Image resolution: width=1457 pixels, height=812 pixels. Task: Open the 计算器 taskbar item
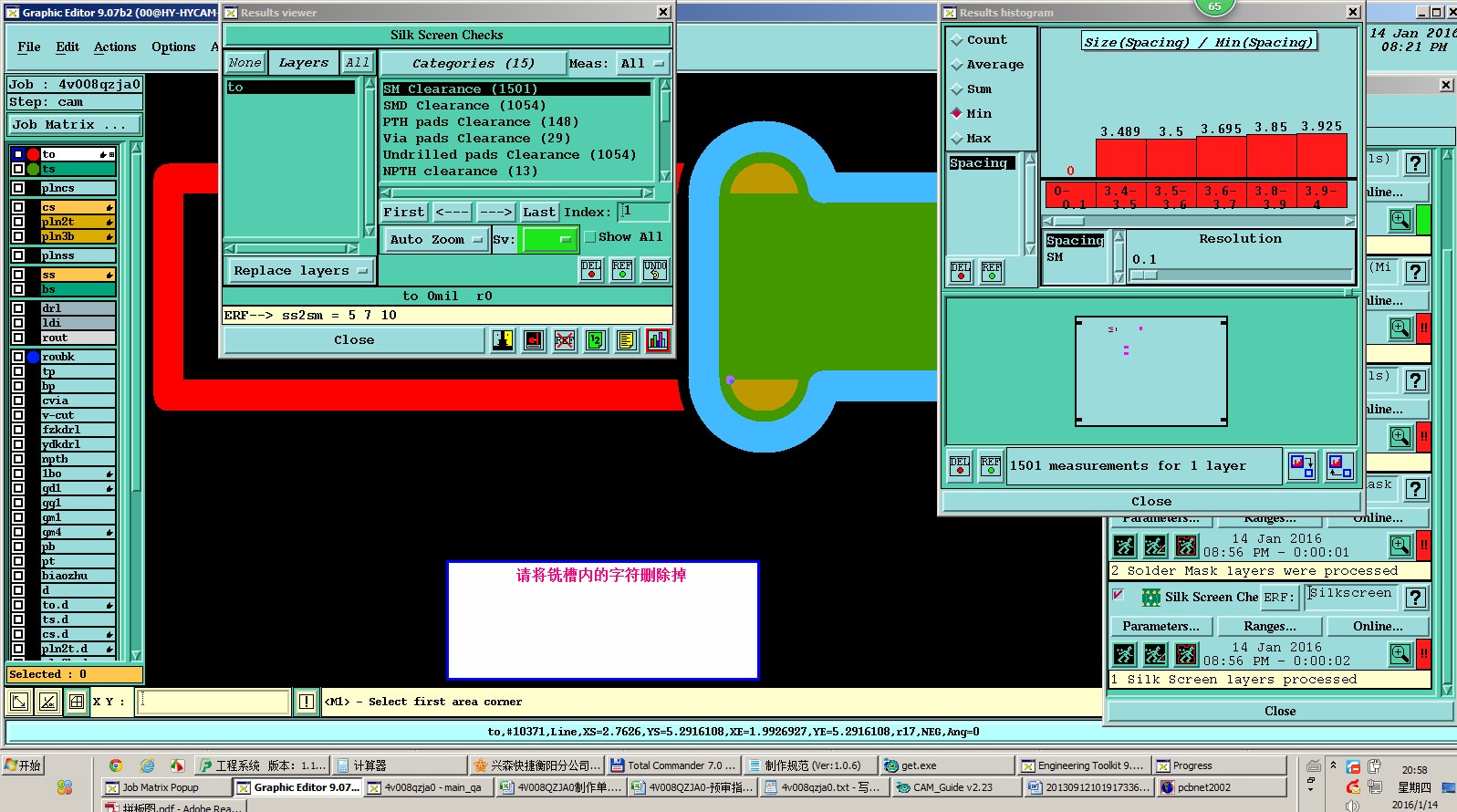point(399,765)
